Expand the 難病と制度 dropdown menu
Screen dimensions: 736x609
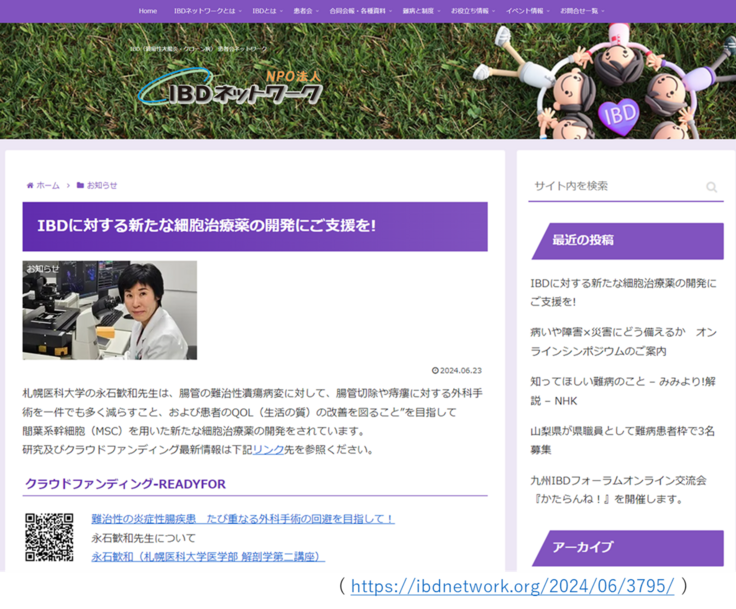click(x=421, y=11)
